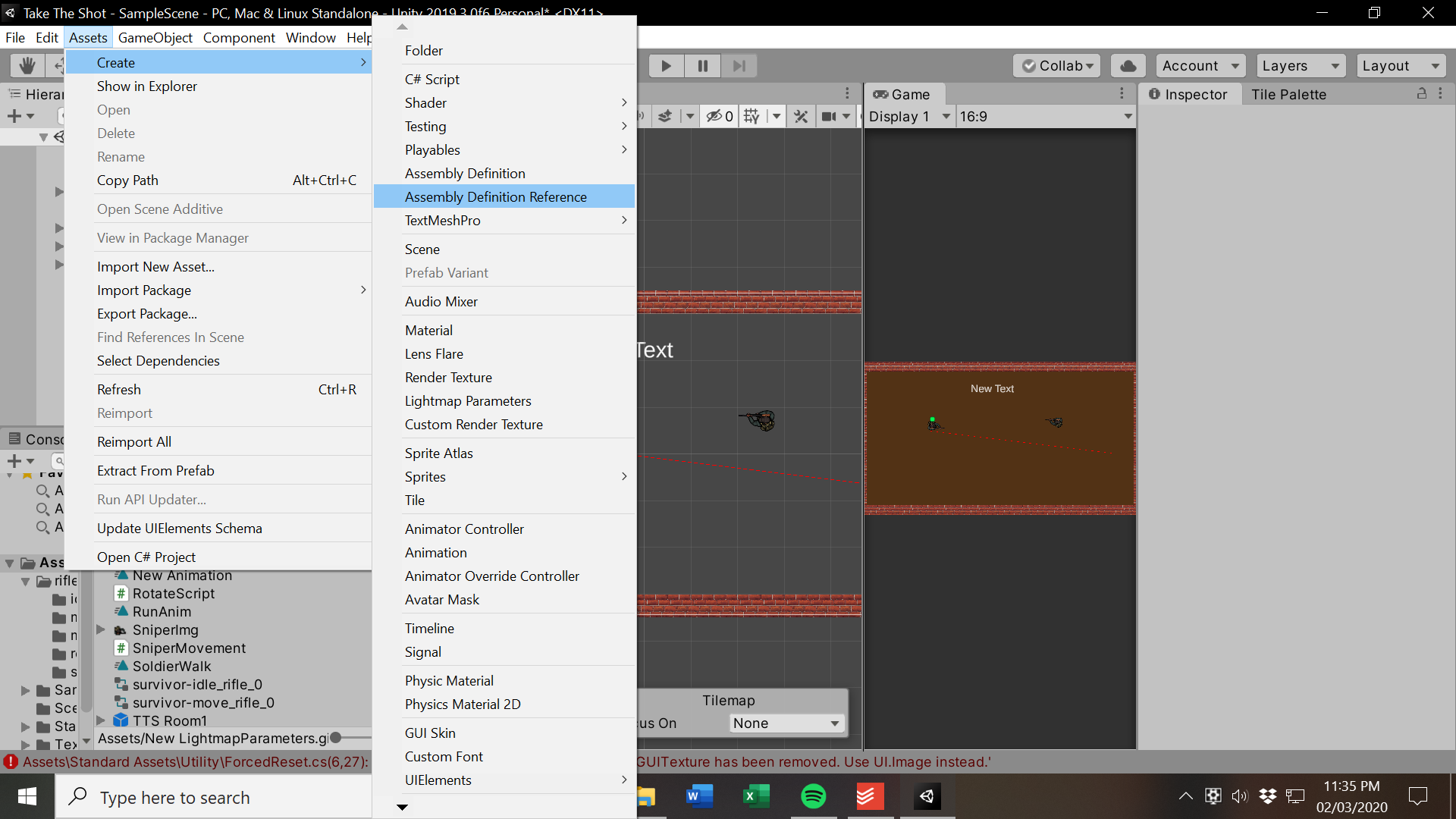Open the Layout dropdown menu
This screenshot has width=1456, height=819.
click(1400, 65)
